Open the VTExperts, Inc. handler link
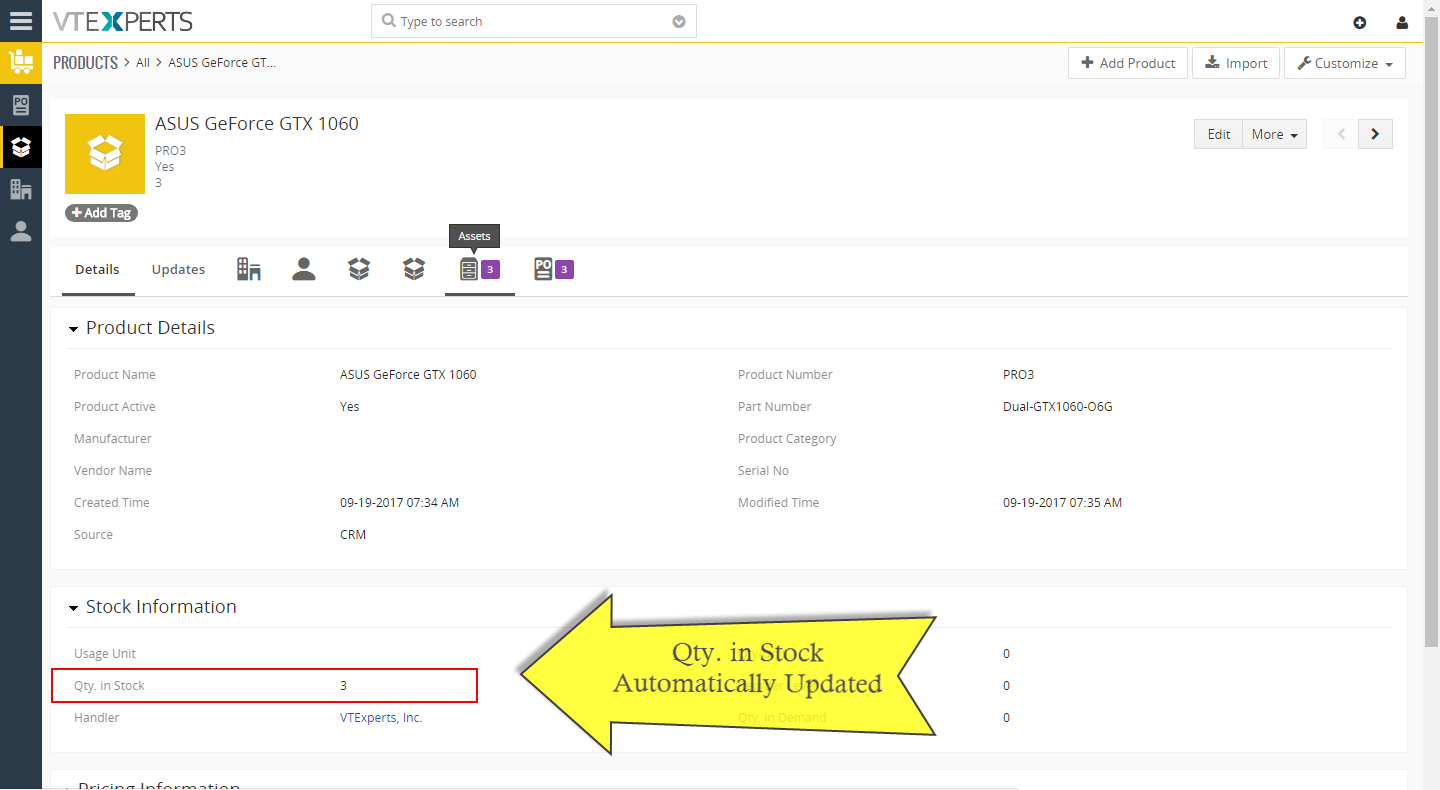 [381, 717]
